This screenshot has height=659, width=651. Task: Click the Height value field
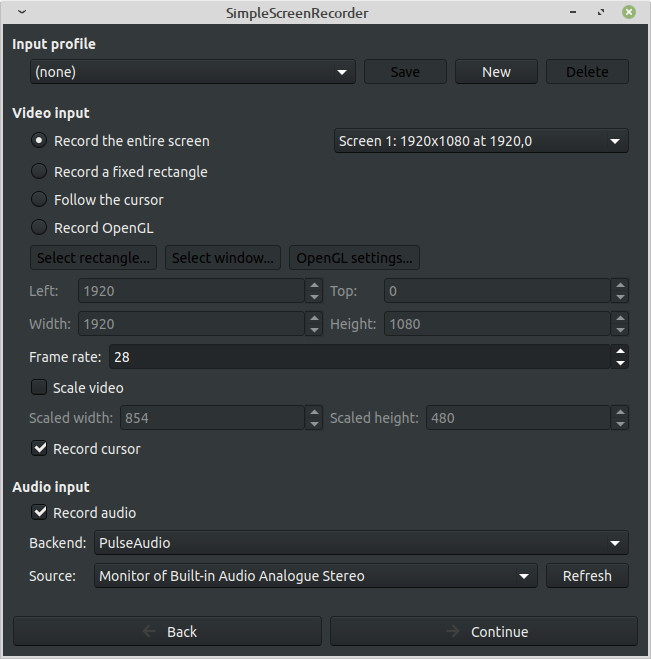pyautogui.click(x=497, y=324)
